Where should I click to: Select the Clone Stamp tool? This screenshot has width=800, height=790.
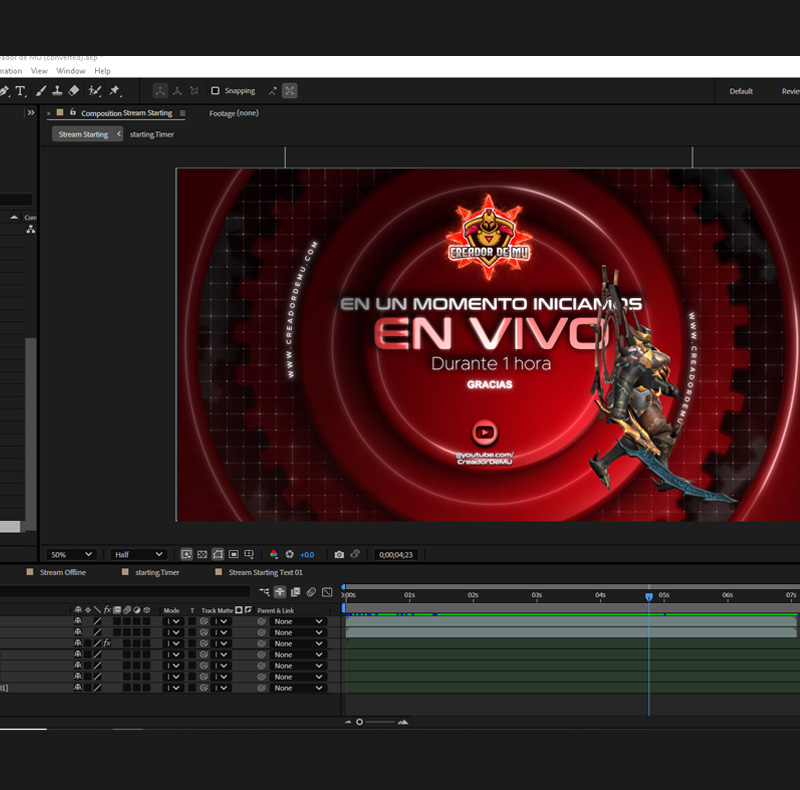pyautogui.click(x=57, y=91)
